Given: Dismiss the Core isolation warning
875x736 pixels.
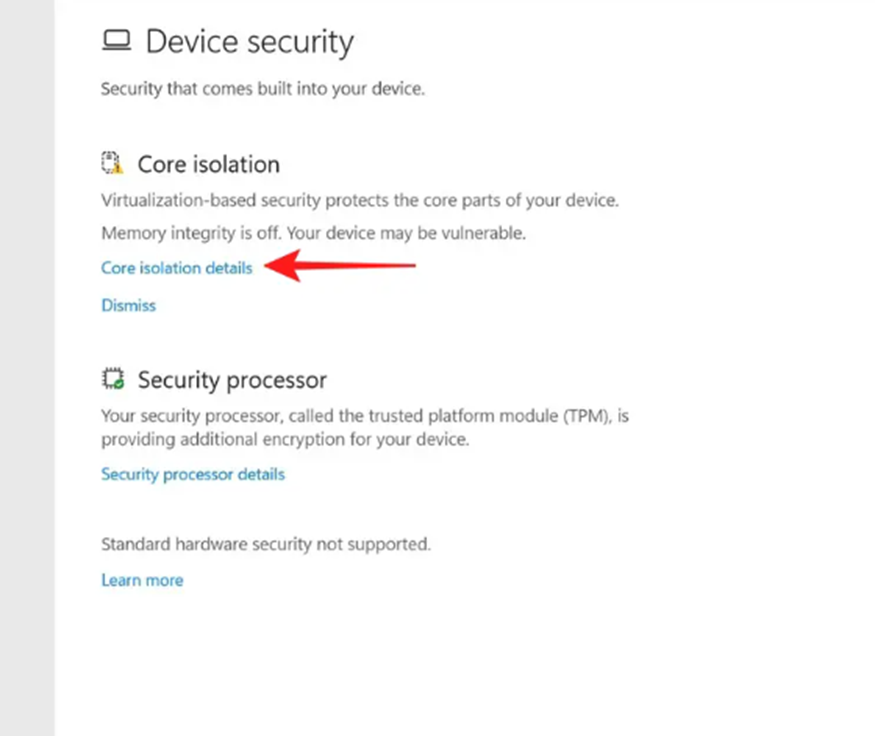Looking at the screenshot, I should (128, 305).
